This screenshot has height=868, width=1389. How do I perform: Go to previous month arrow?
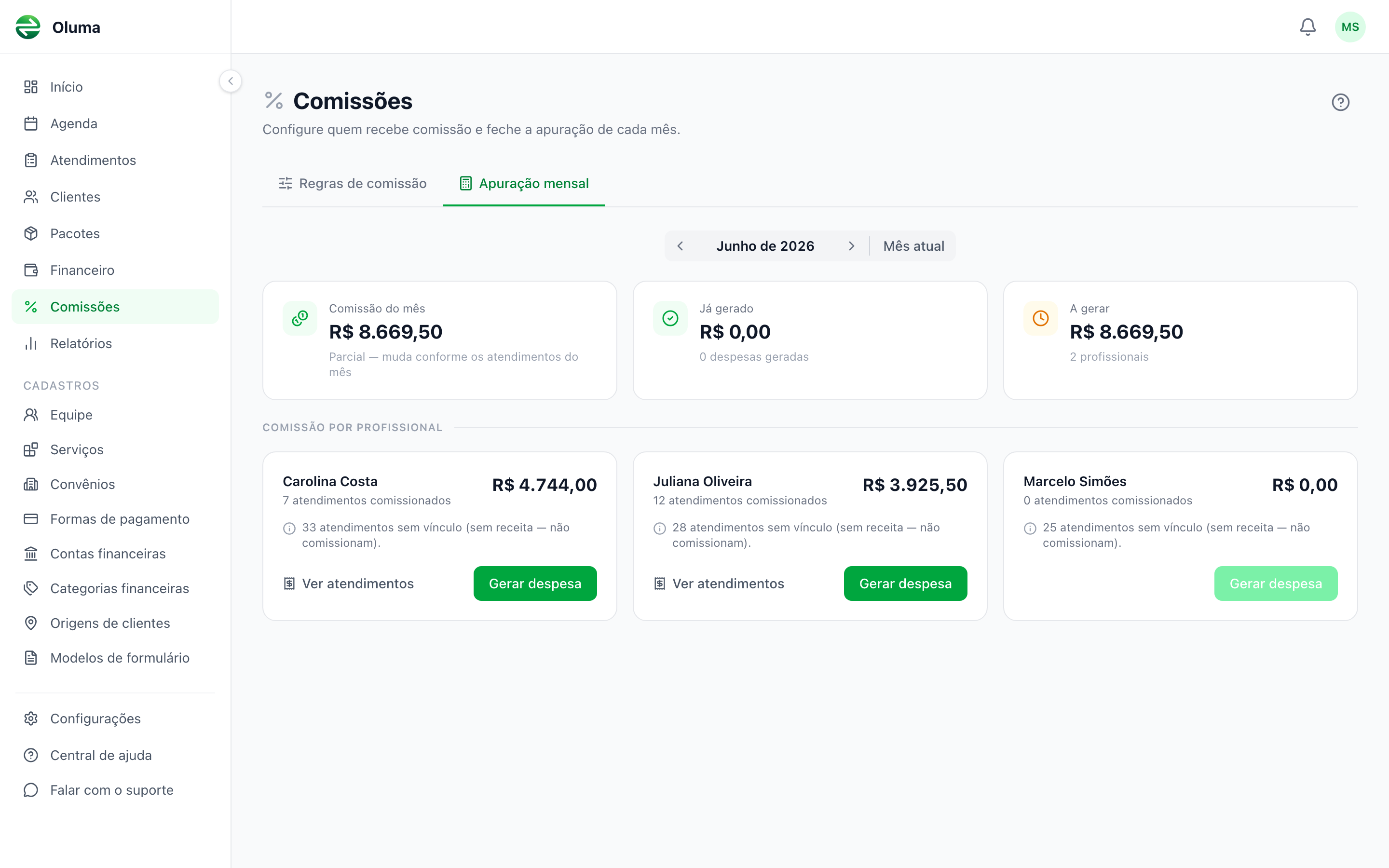pyautogui.click(x=680, y=246)
